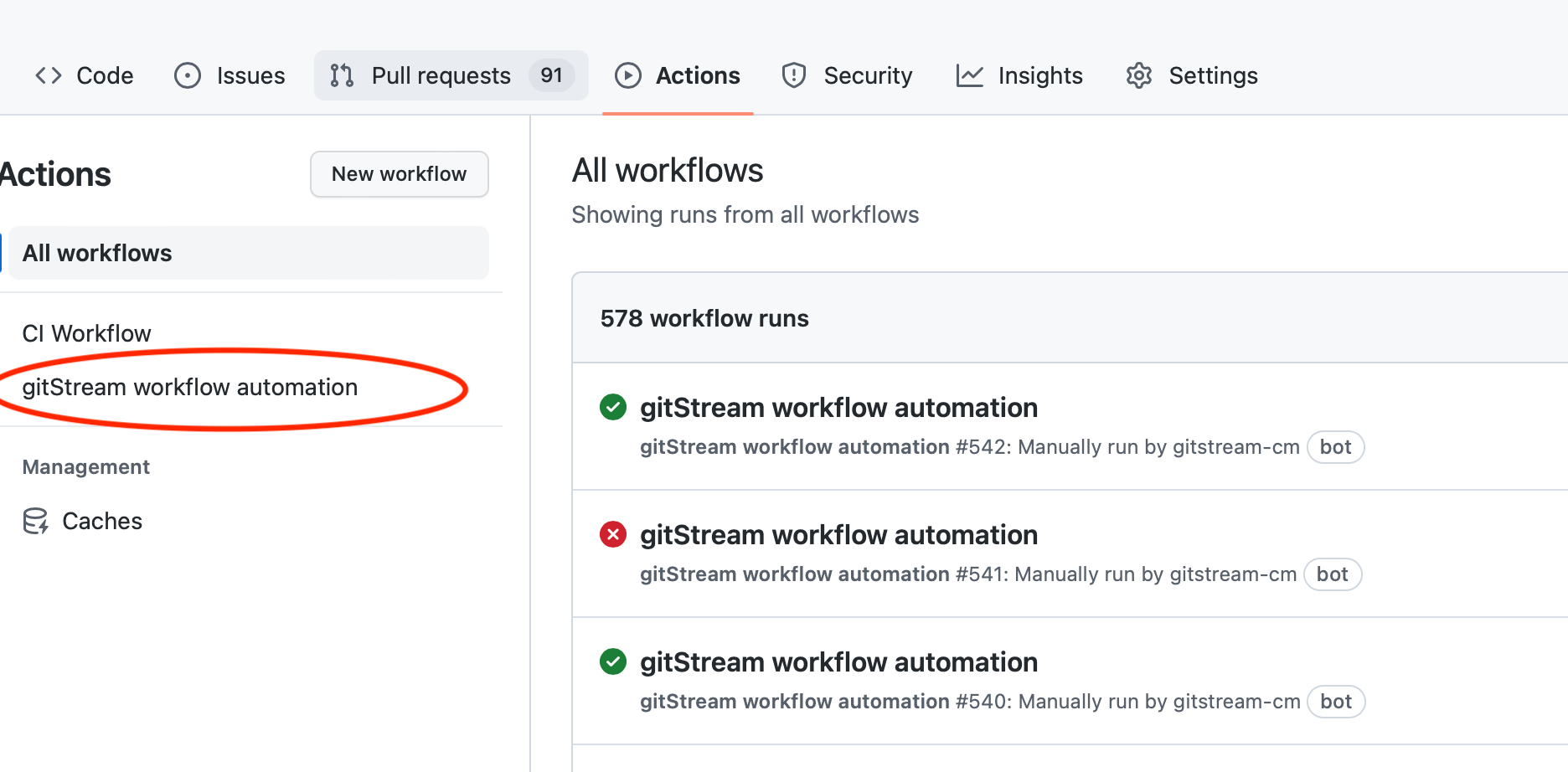Click the Caches database icon

click(36, 521)
